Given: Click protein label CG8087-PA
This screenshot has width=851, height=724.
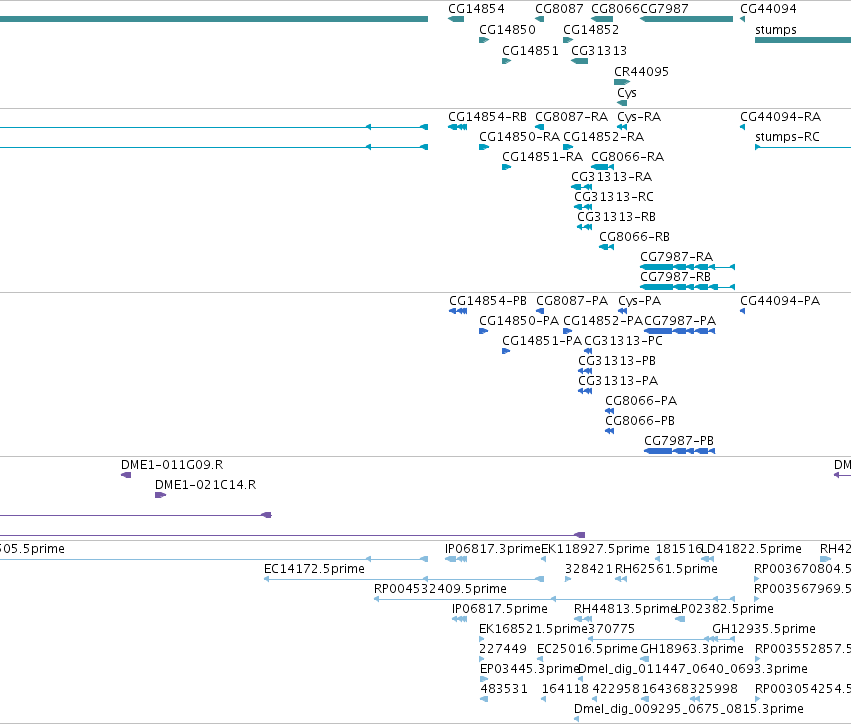Looking at the screenshot, I should tap(571, 301).
